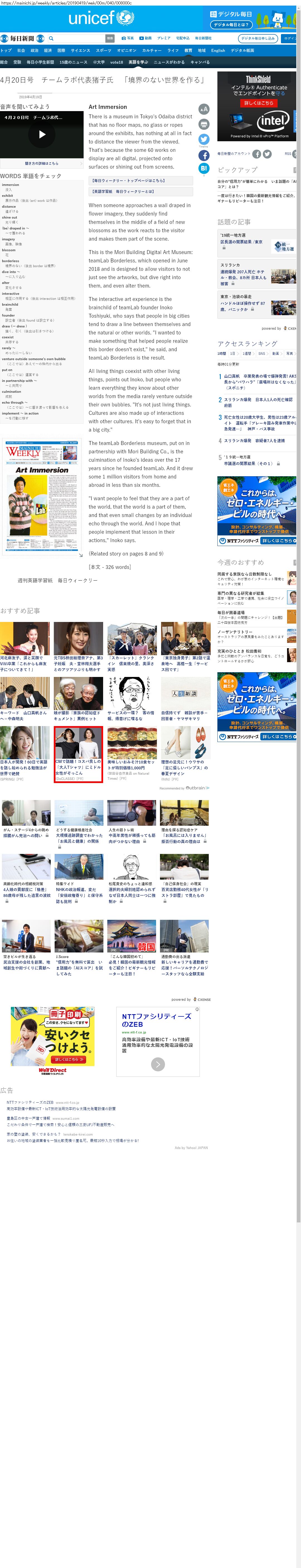Screen dimensions: 301x1568
Task: Switch to the SNS ranking tab
Action: [261, 353]
